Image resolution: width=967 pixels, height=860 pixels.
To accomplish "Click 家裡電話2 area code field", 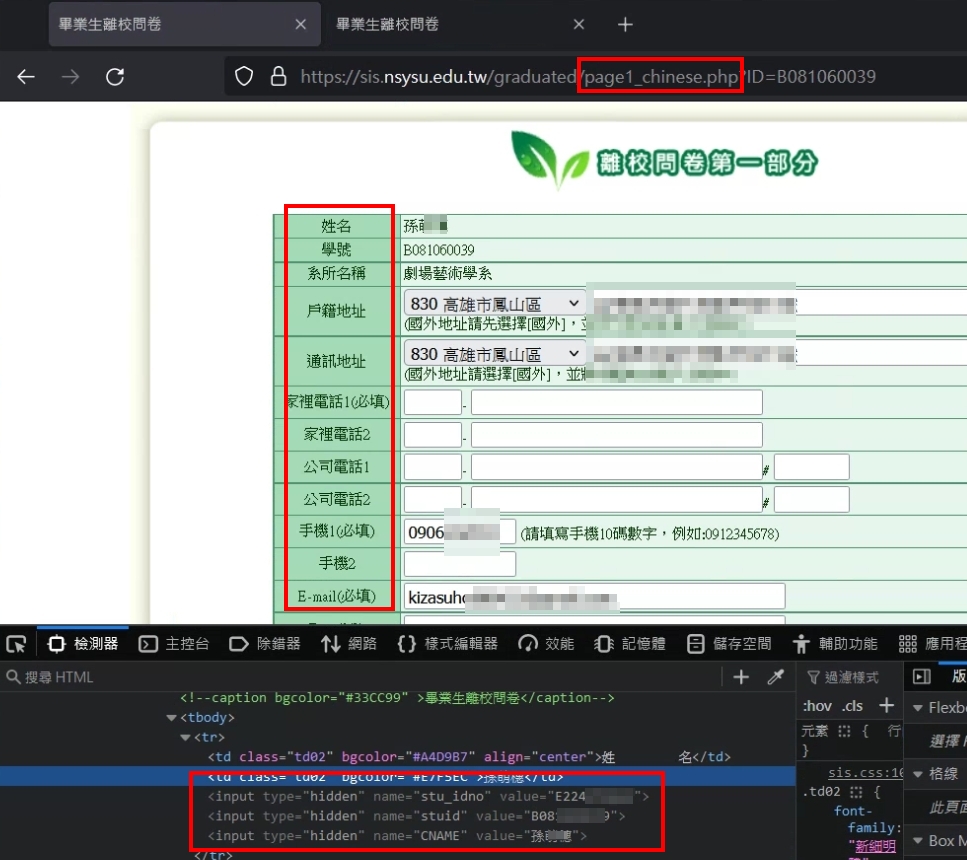I will click(432, 435).
